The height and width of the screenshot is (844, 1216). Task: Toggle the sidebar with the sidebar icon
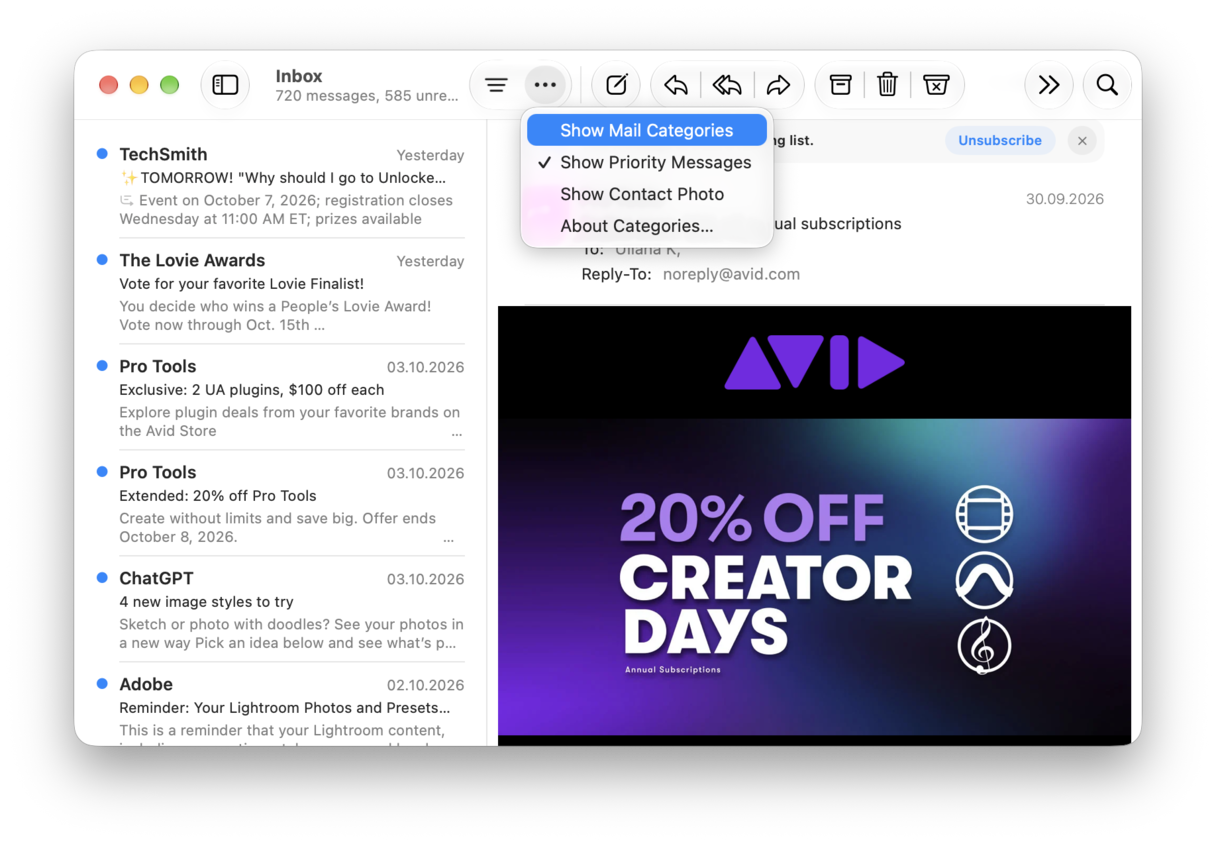pyautogui.click(x=225, y=85)
